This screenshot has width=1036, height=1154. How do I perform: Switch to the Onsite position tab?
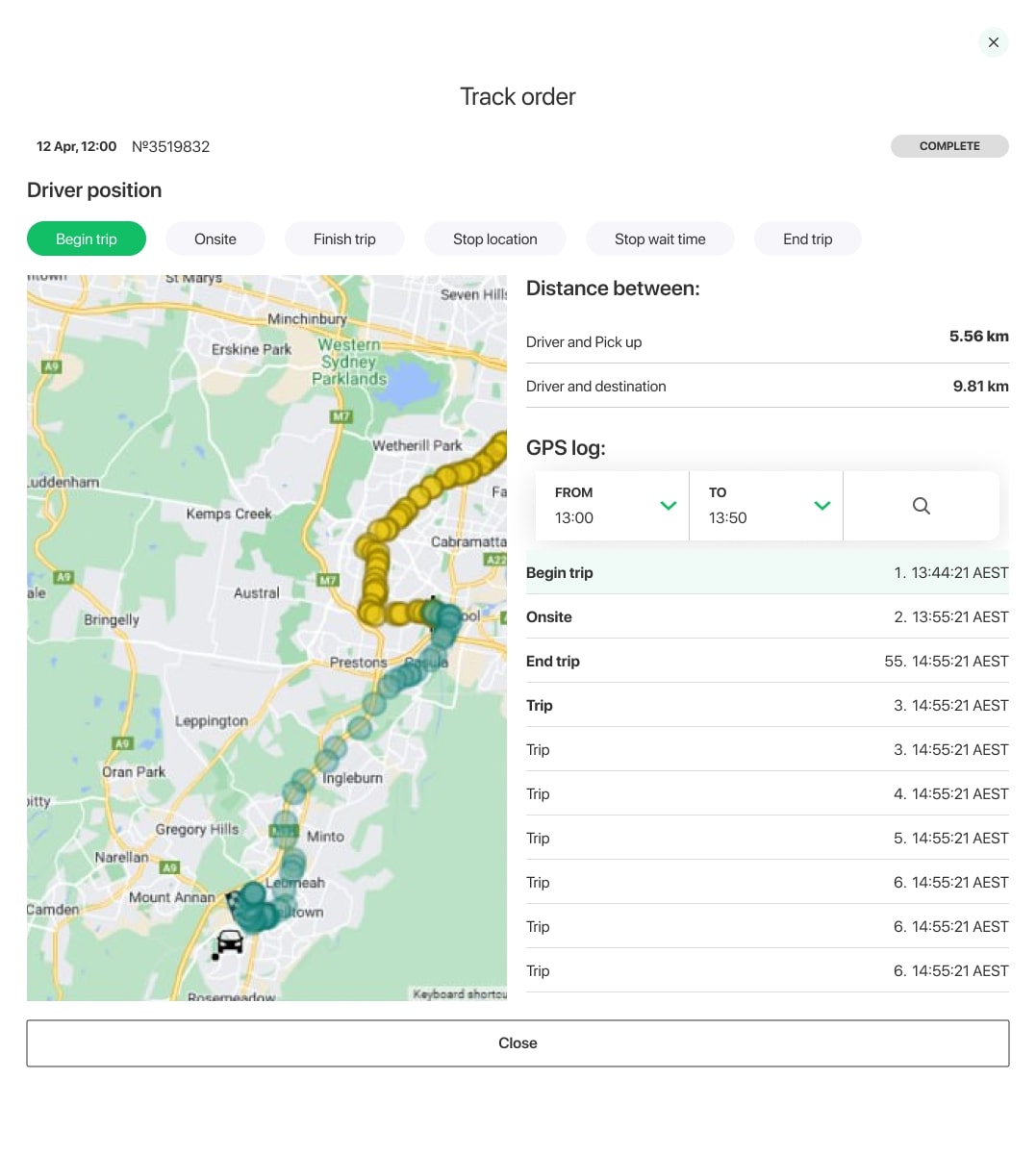pos(215,239)
